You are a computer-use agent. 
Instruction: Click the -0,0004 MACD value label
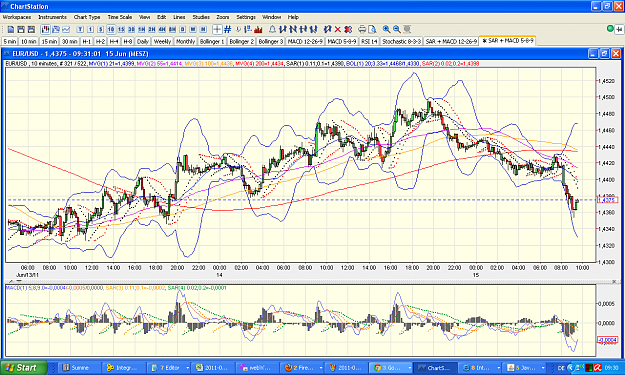pos(607,340)
